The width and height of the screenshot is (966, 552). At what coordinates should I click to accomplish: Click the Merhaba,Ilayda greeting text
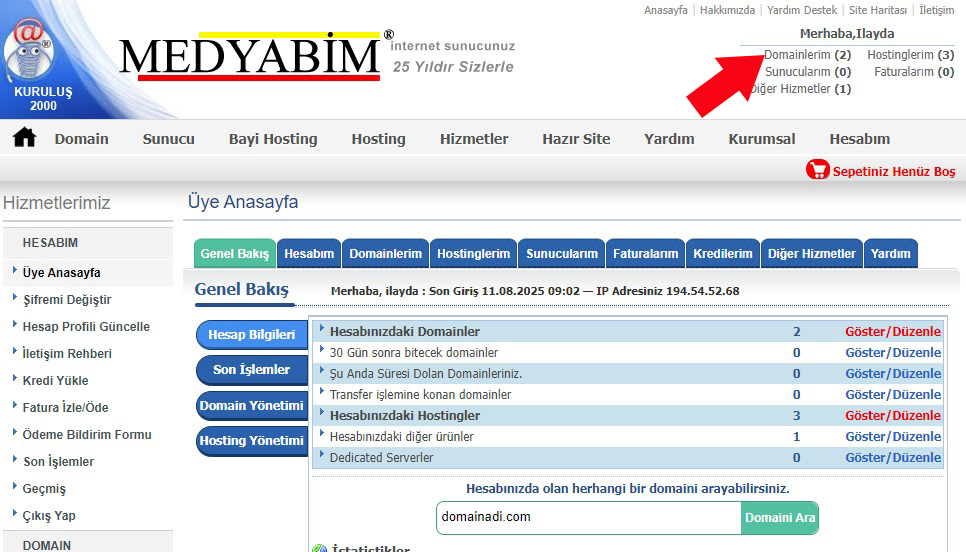[847, 33]
